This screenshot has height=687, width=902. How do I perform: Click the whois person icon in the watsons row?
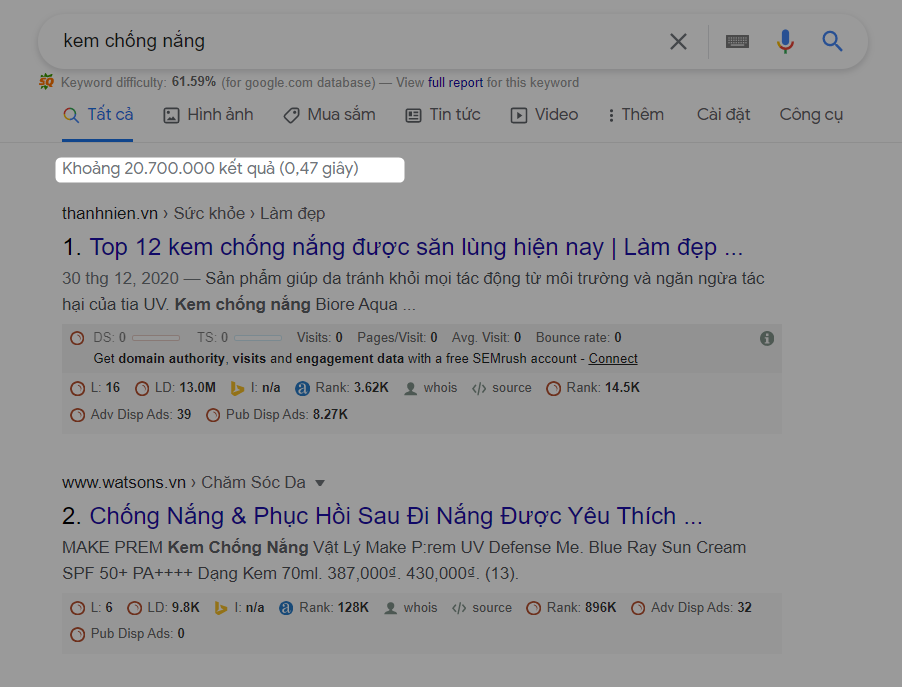390,608
